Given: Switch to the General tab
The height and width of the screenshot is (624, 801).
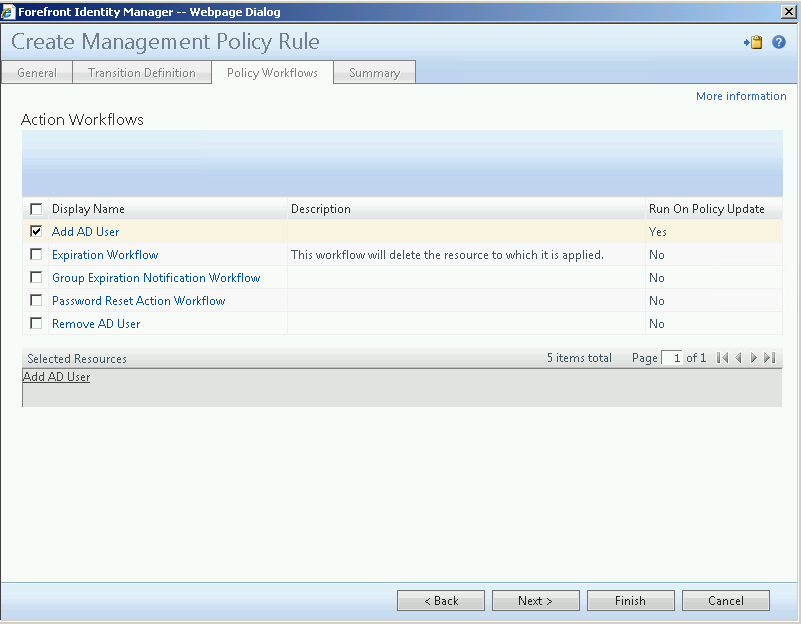Looking at the screenshot, I should (37, 73).
